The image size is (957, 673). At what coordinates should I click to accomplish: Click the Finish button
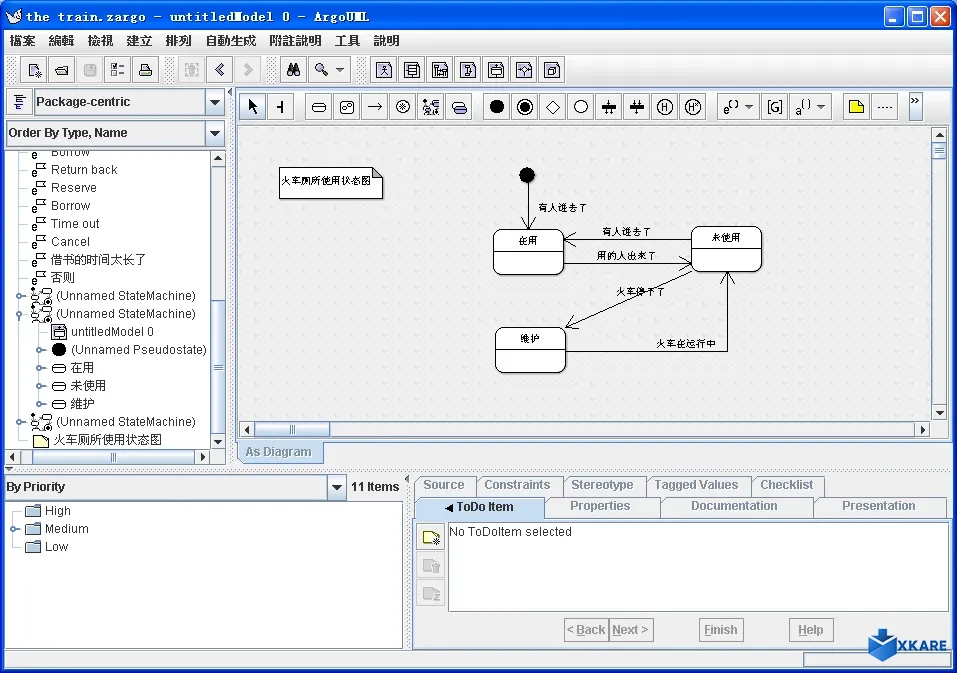(721, 630)
